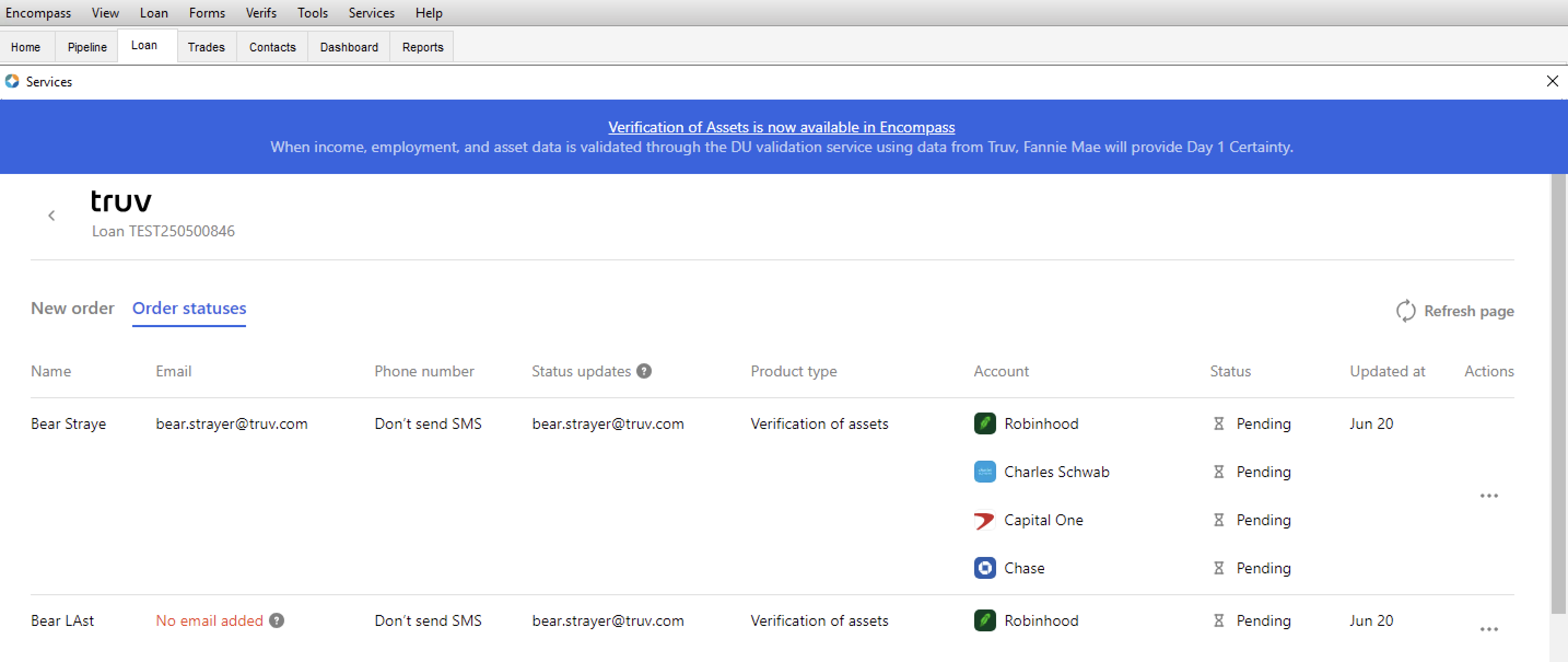
Task: Select the Order statuses tab
Action: click(x=189, y=309)
